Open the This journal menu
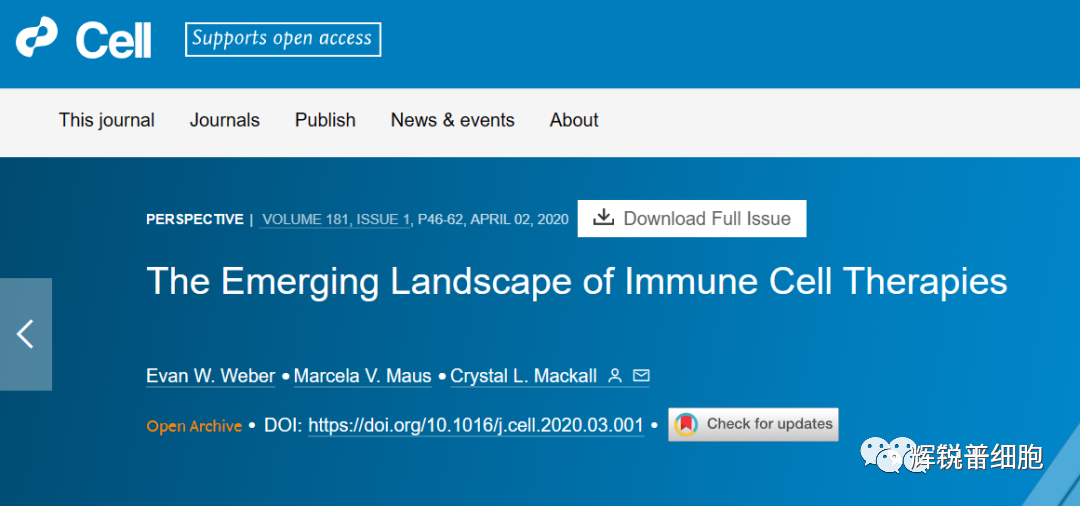1080x506 pixels. click(107, 120)
